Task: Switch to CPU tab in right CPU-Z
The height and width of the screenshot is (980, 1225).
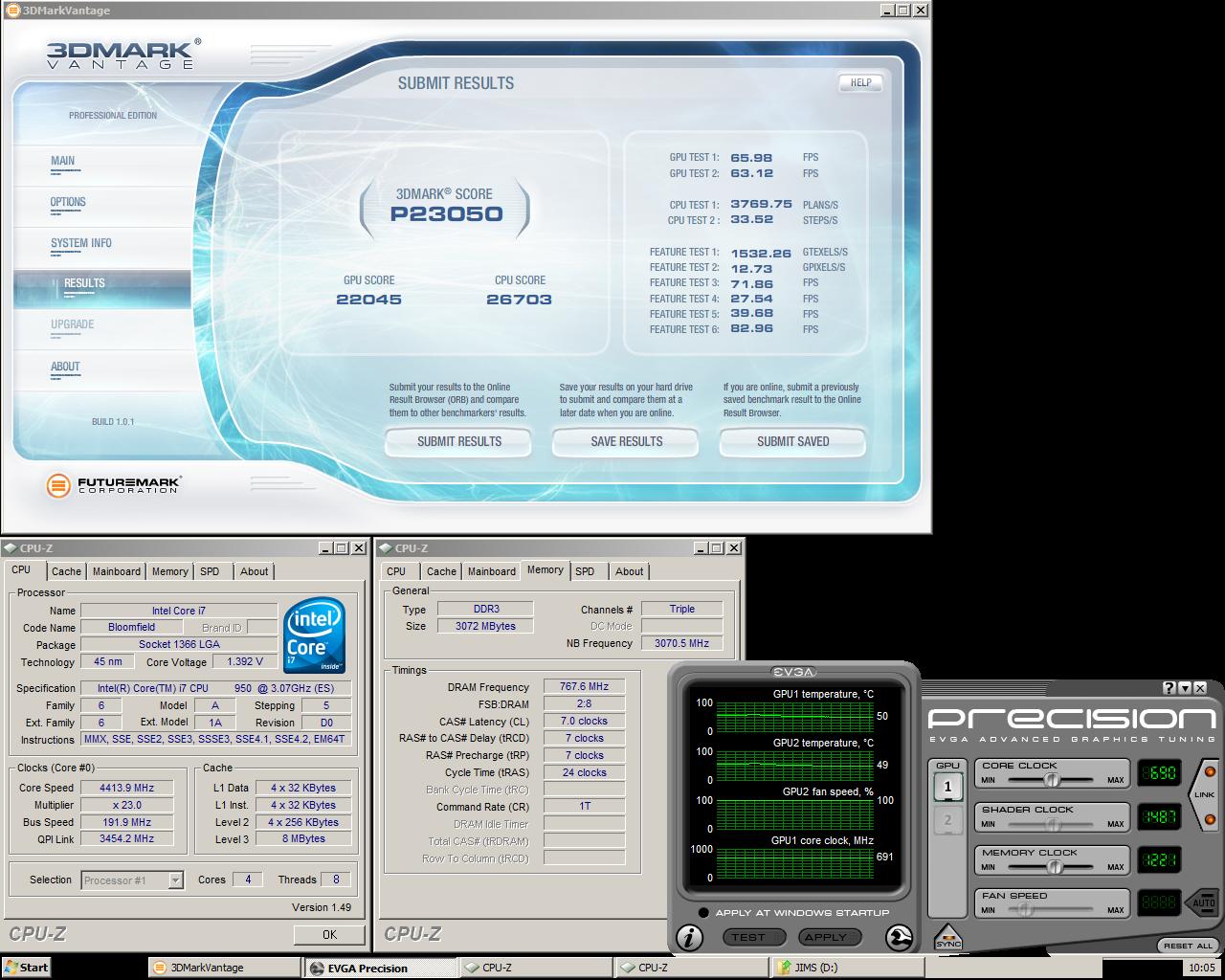Action: pyautogui.click(x=396, y=571)
